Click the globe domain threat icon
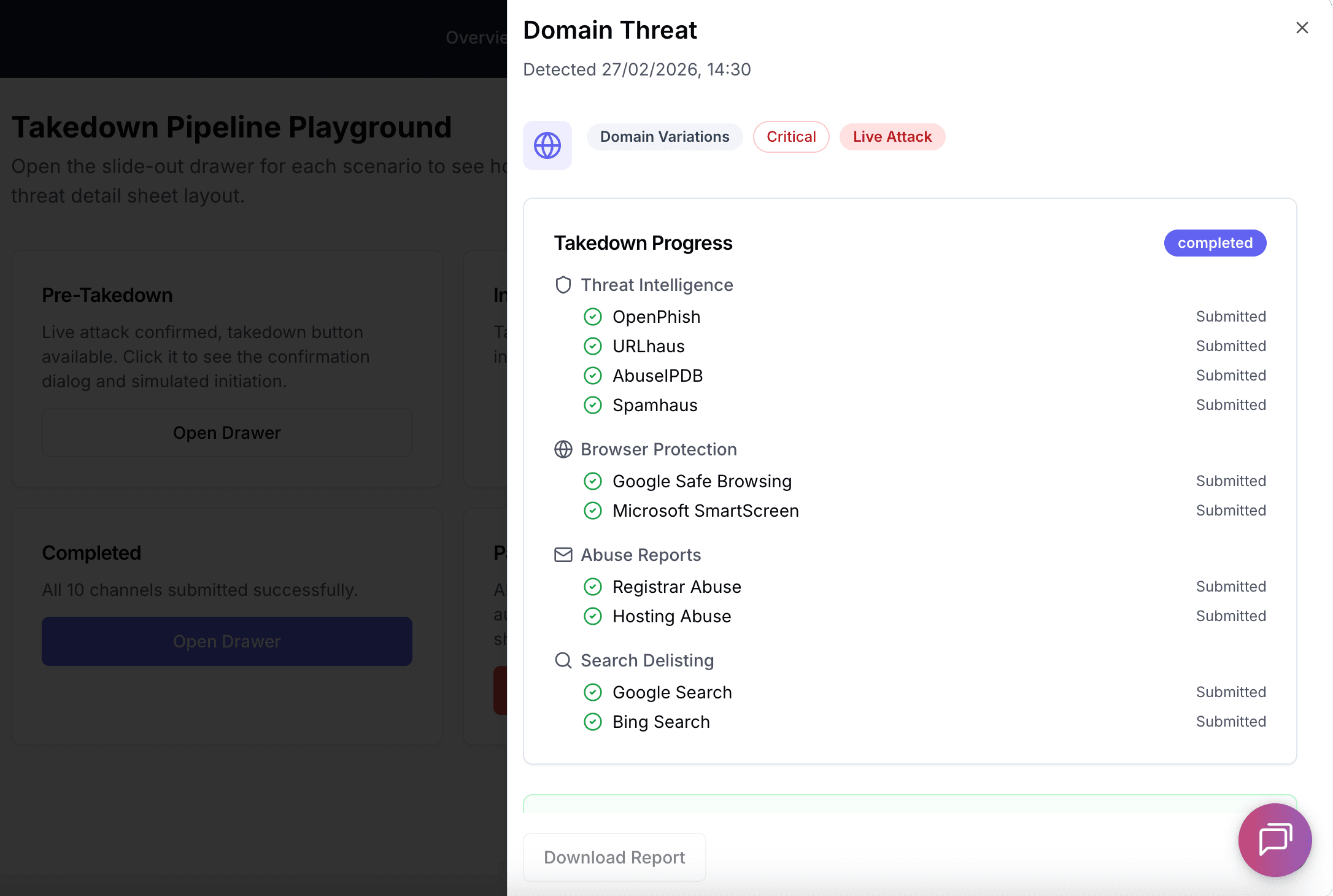 coord(547,145)
